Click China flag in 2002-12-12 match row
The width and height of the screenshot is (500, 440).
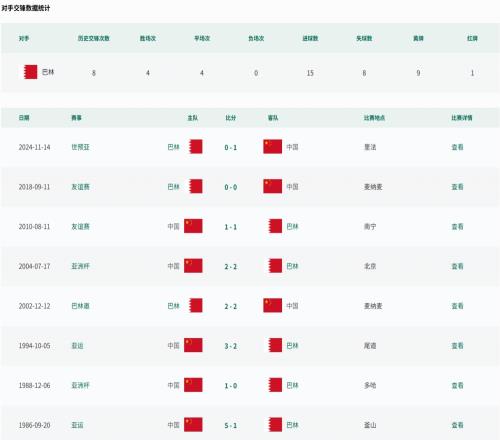click(x=272, y=305)
